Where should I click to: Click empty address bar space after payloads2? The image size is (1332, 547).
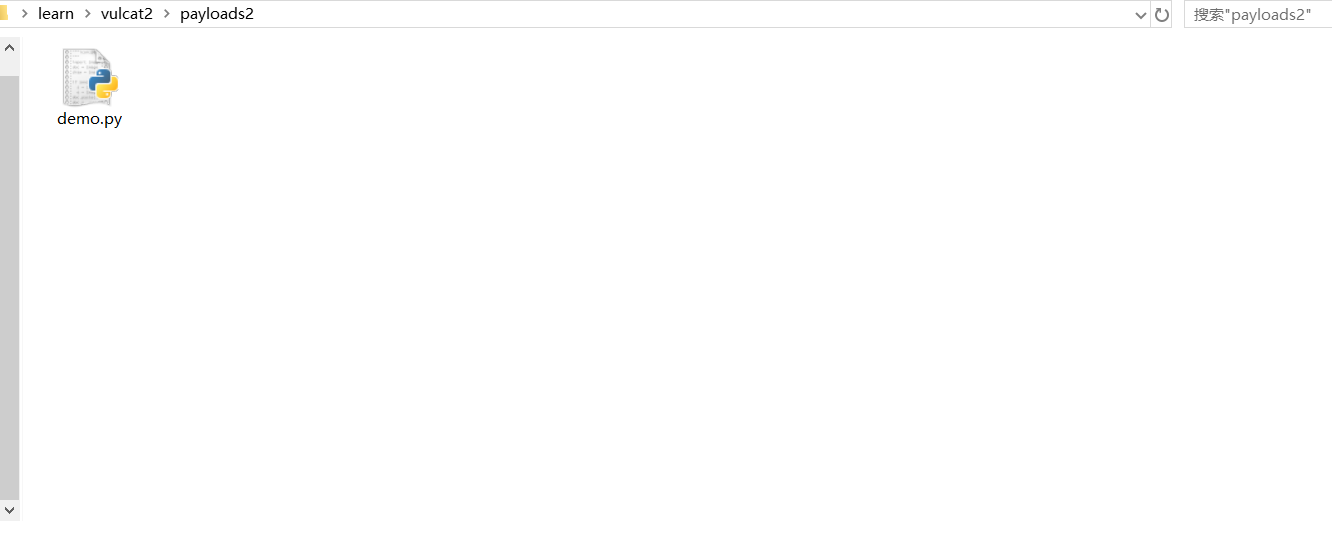point(690,14)
